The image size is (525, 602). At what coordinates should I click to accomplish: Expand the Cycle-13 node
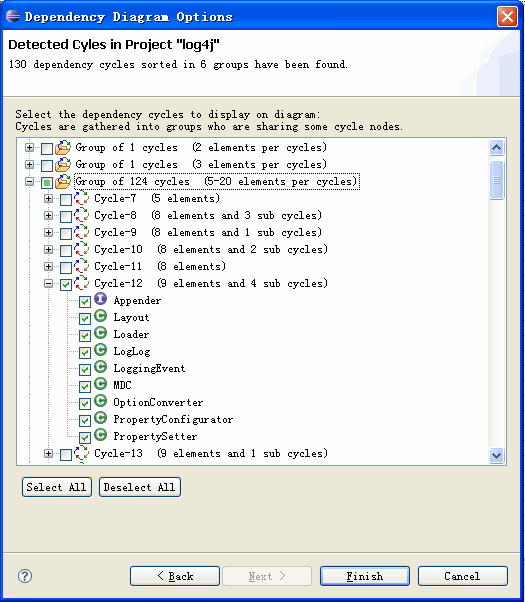pyautogui.click(x=48, y=453)
